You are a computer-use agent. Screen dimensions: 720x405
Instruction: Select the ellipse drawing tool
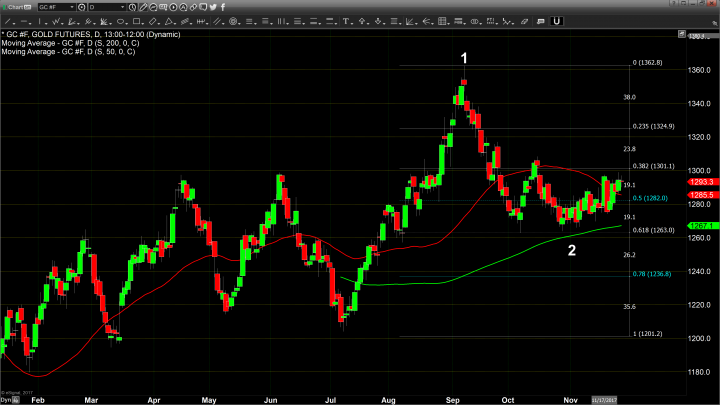click(x=120, y=22)
